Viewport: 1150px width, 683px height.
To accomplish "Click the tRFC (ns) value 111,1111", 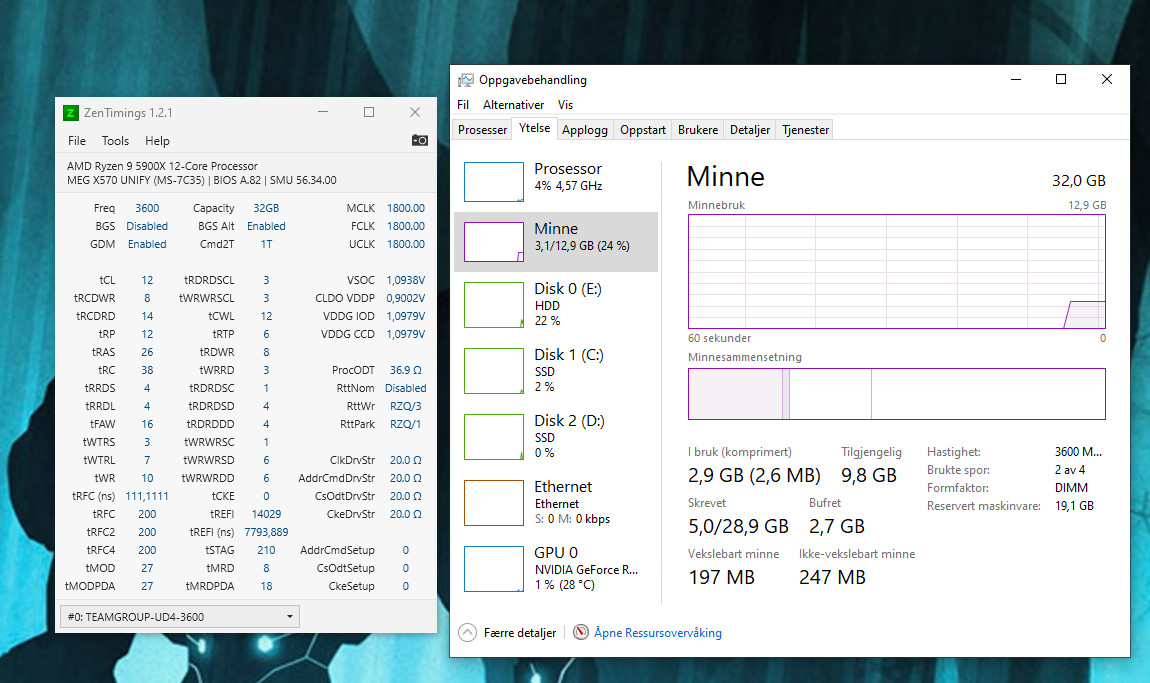I will 147,497.
